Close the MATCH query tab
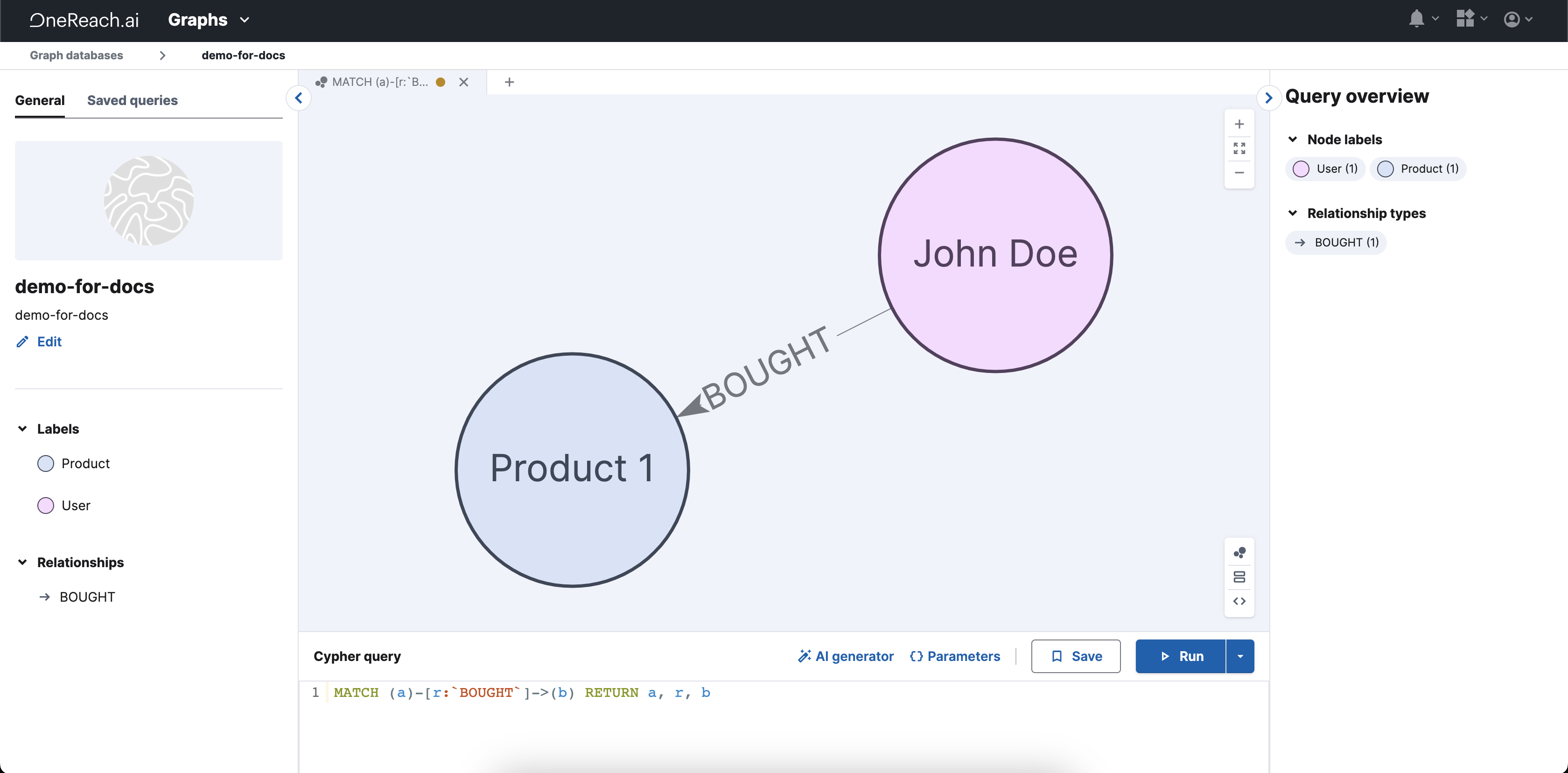The height and width of the screenshot is (773, 1568). click(x=464, y=82)
